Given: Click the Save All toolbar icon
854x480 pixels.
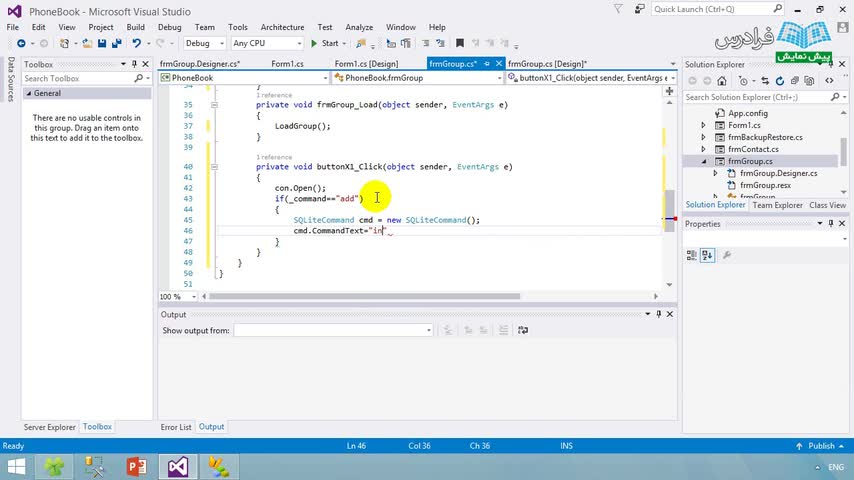Looking at the screenshot, I should pyautogui.click(x=115, y=44).
